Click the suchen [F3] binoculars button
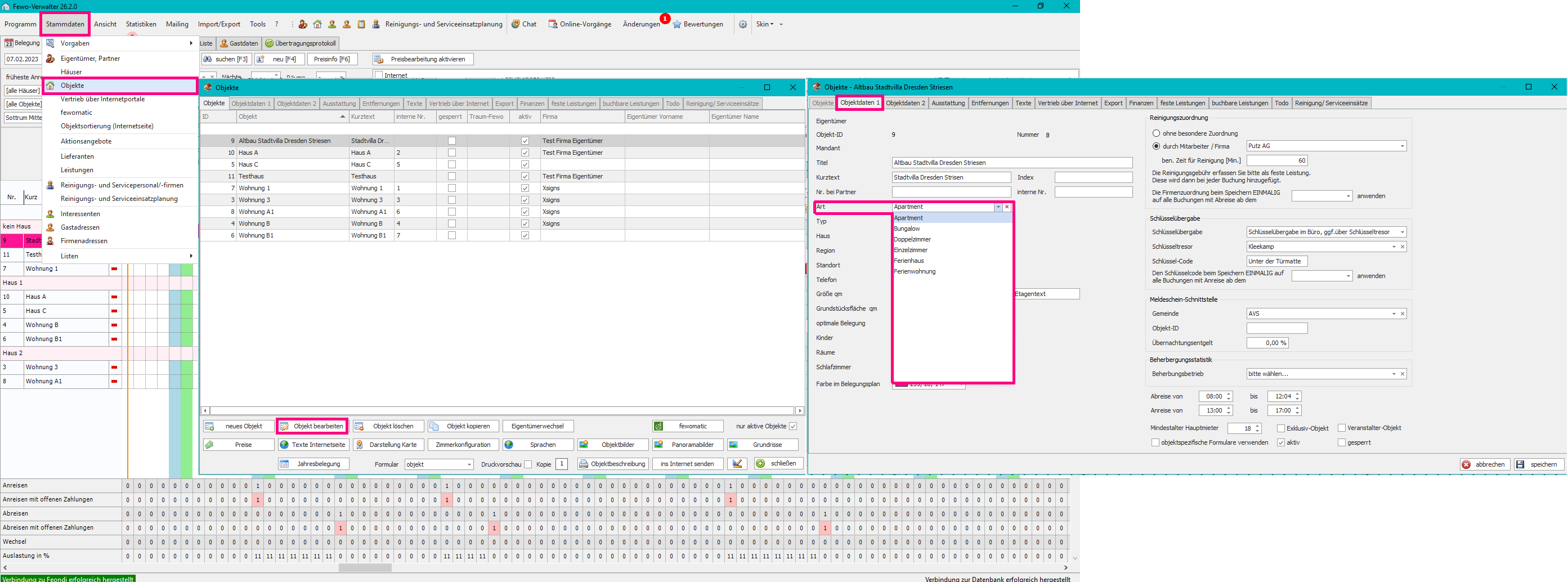The height and width of the screenshot is (582, 1568). (x=226, y=59)
